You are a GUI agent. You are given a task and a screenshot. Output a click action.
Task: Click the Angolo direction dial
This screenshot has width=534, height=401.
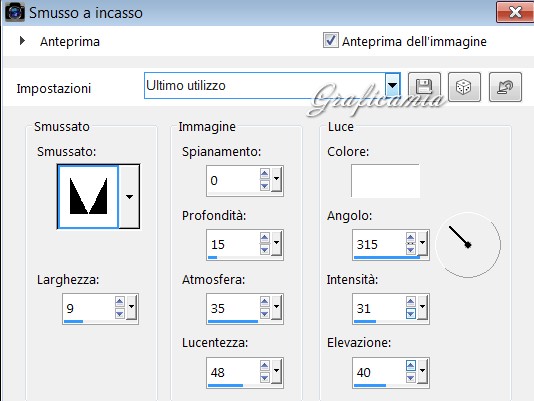468,245
